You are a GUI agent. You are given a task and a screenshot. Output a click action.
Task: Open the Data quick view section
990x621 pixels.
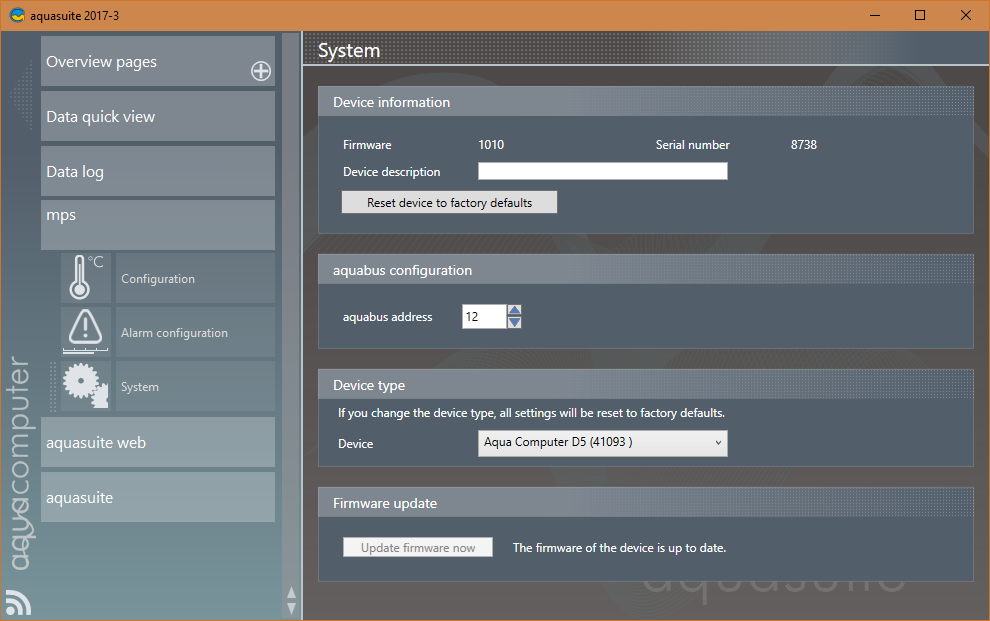[157, 116]
